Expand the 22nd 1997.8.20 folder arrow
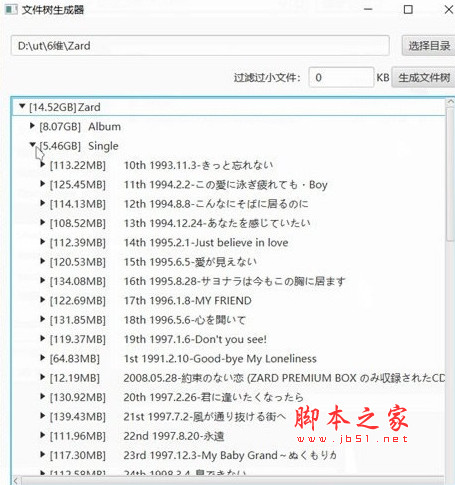Image resolution: width=455 pixels, height=485 pixels. 42,435
